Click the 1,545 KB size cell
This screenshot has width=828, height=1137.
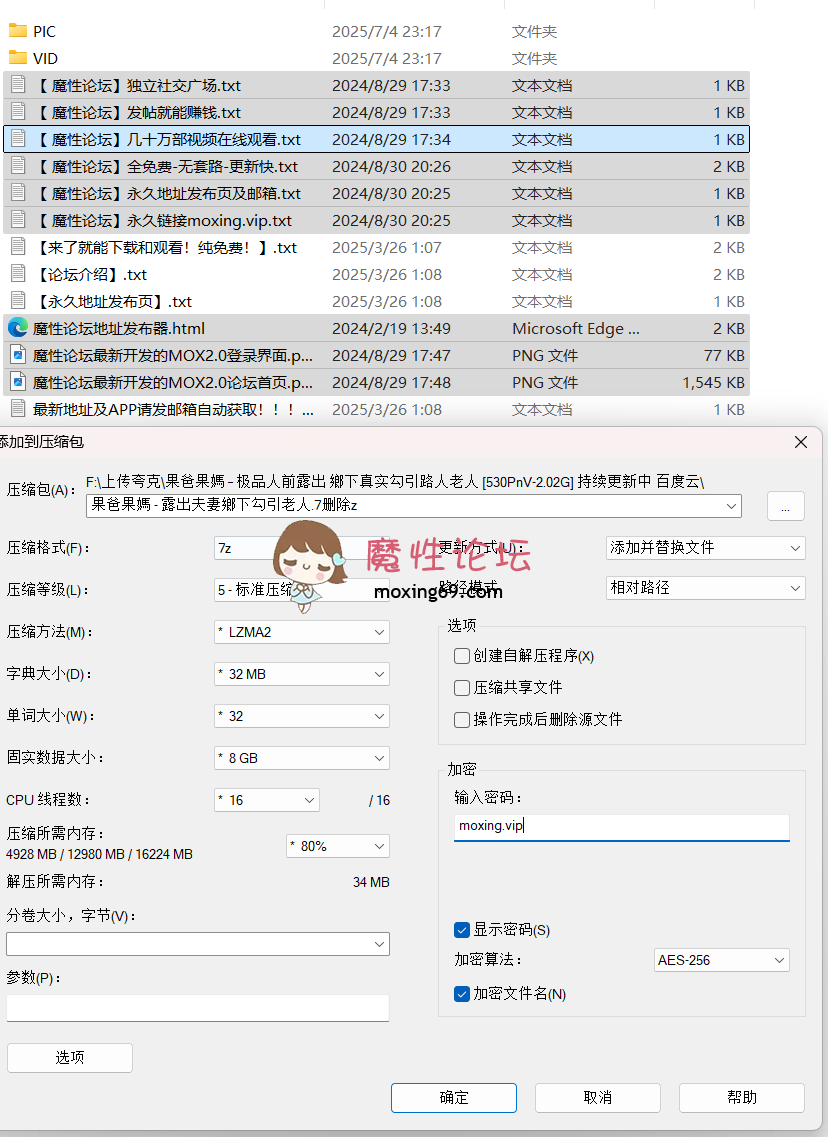[713, 382]
